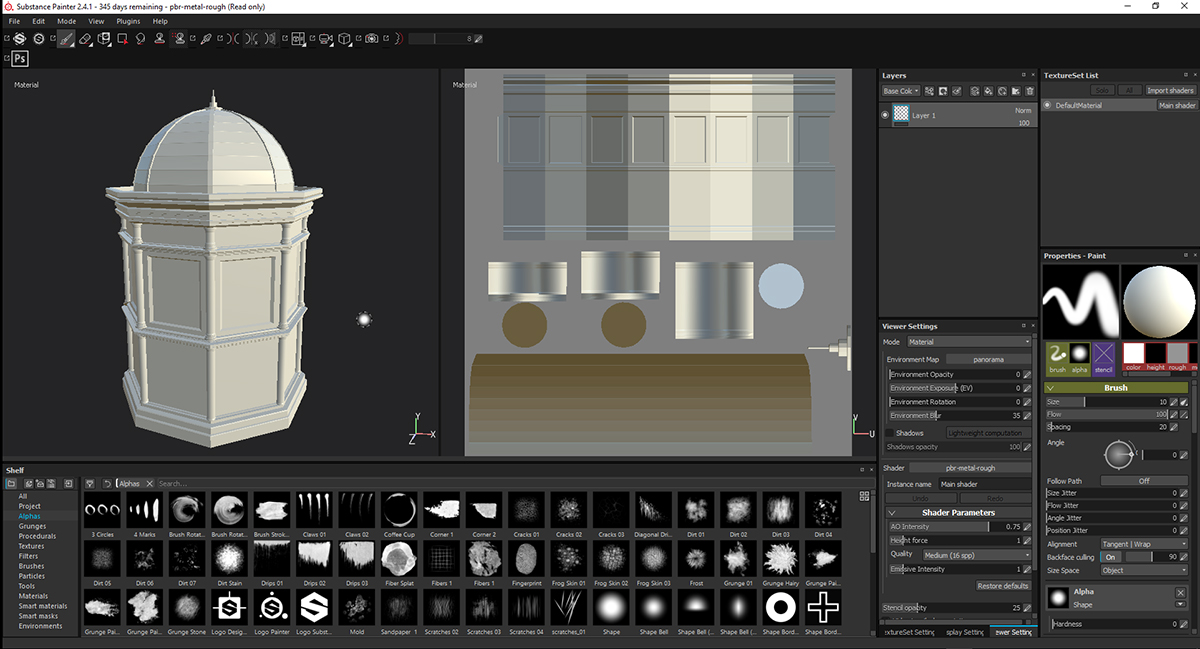This screenshot has height=649, width=1200.
Task: Click the Instance name Main shader field
Action: (983, 484)
